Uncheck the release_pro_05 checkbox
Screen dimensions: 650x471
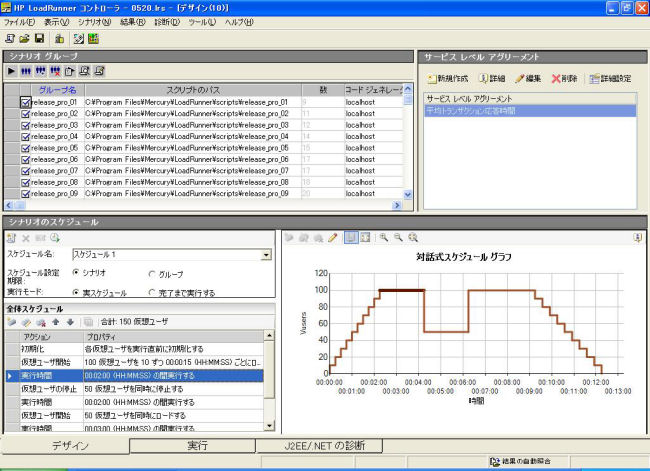(x=25, y=148)
